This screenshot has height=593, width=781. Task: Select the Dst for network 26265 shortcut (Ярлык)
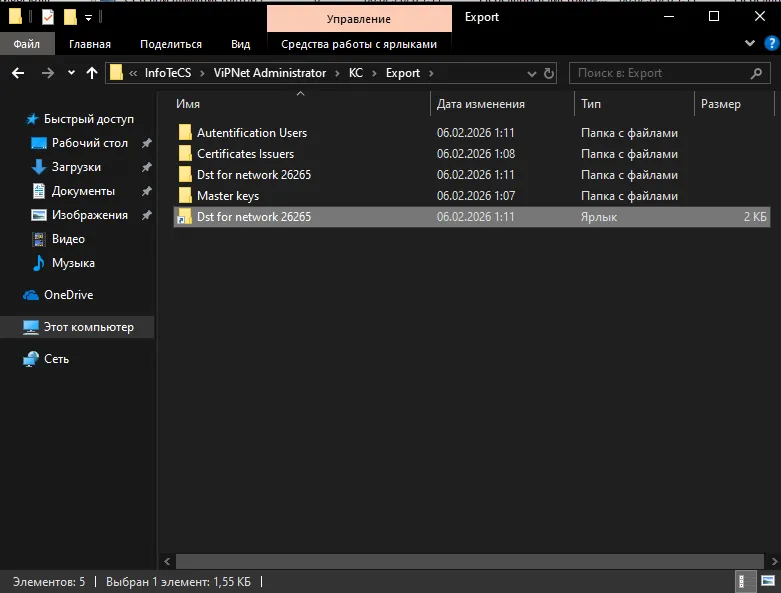pyautogui.click(x=471, y=217)
